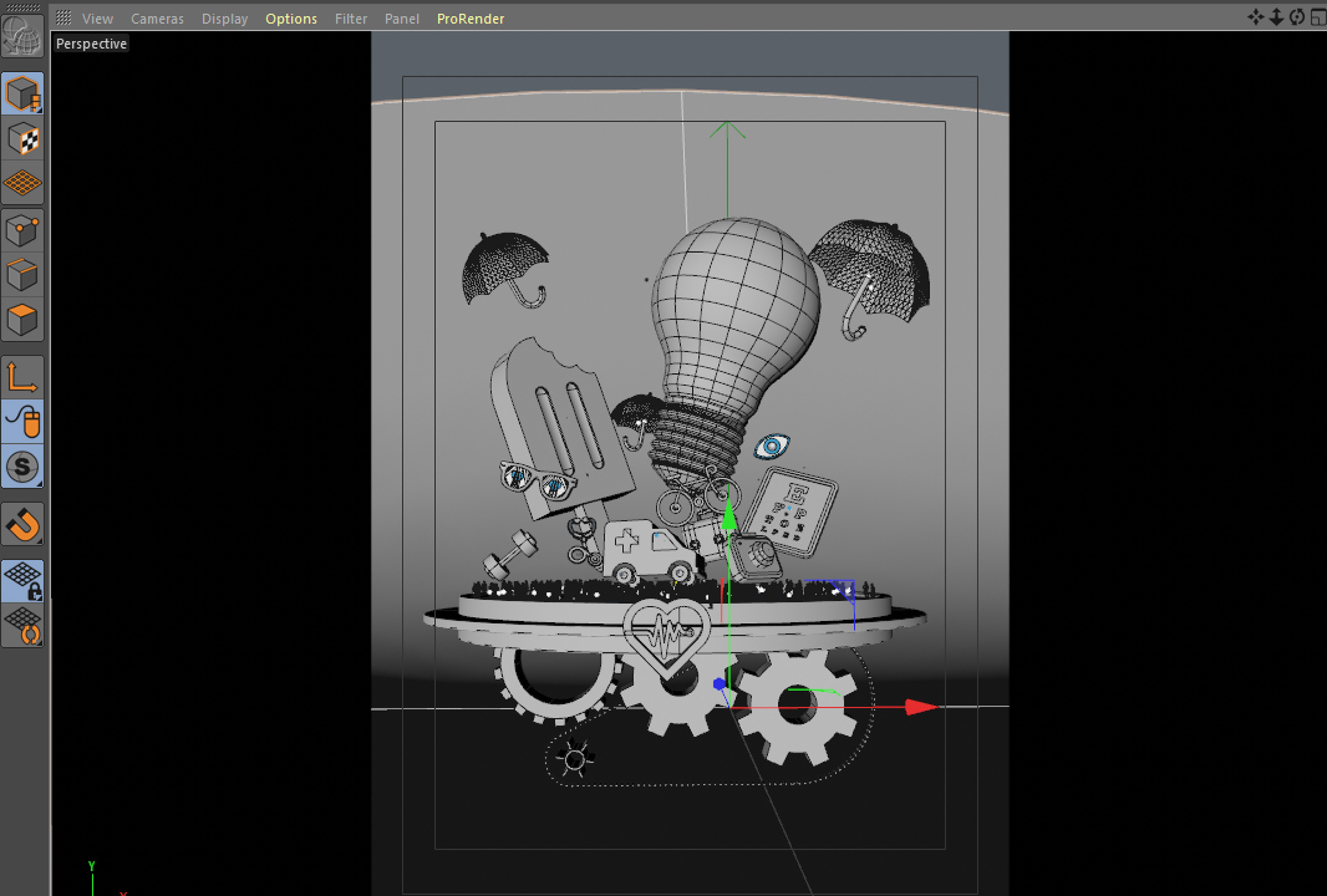Toggle Locked Workplane grid icon
The height and width of the screenshot is (896, 1327).
(22, 580)
